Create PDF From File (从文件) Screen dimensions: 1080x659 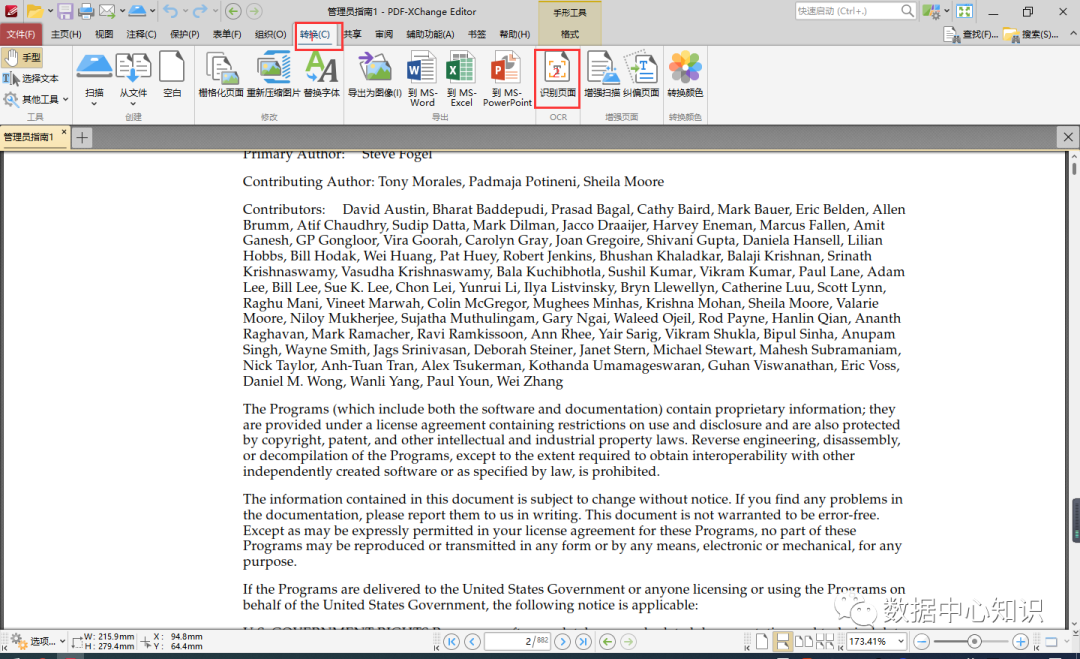[133, 78]
